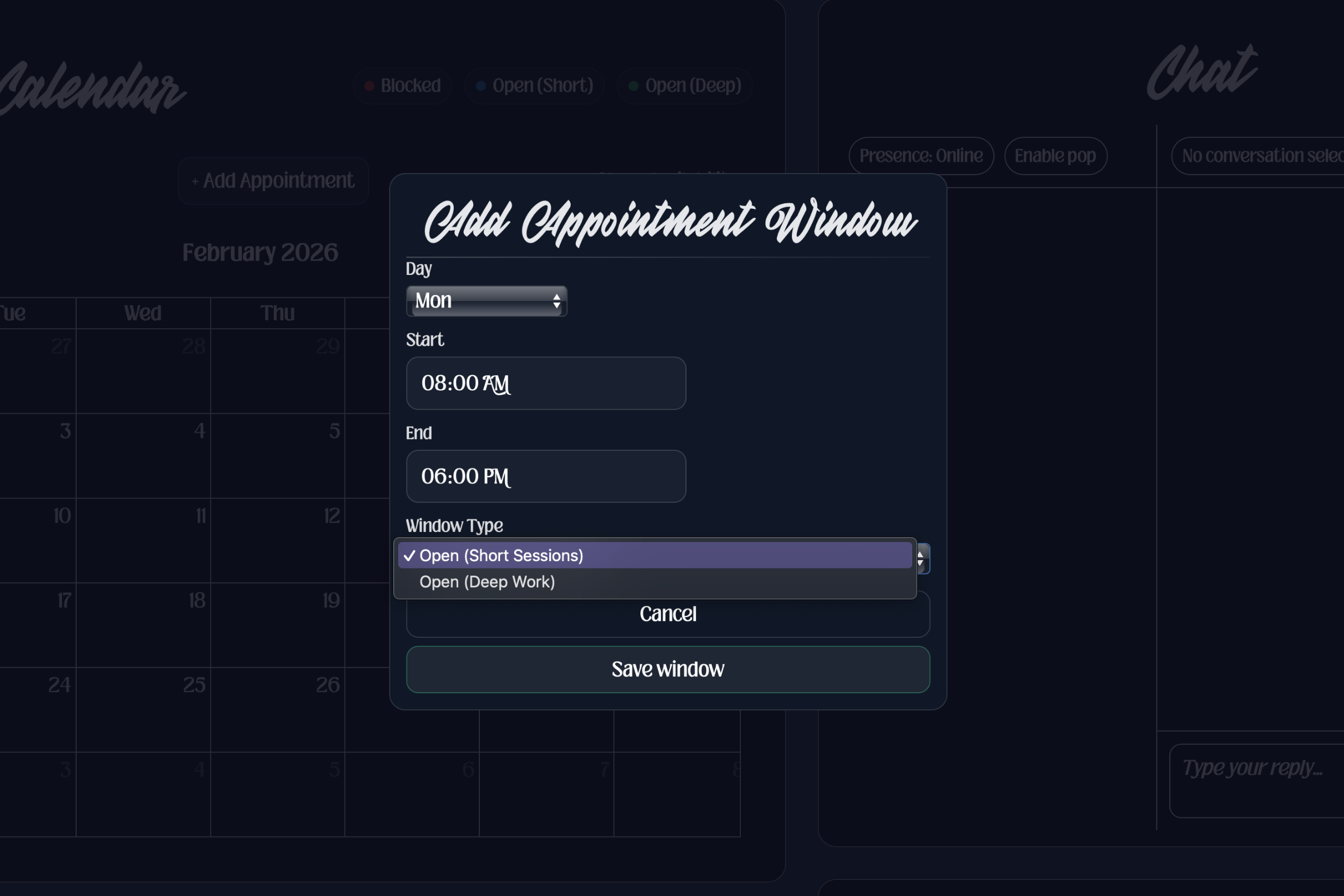Open the Day dropdown showing Mon
Screen dimensions: 1344x896
[486, 301]
